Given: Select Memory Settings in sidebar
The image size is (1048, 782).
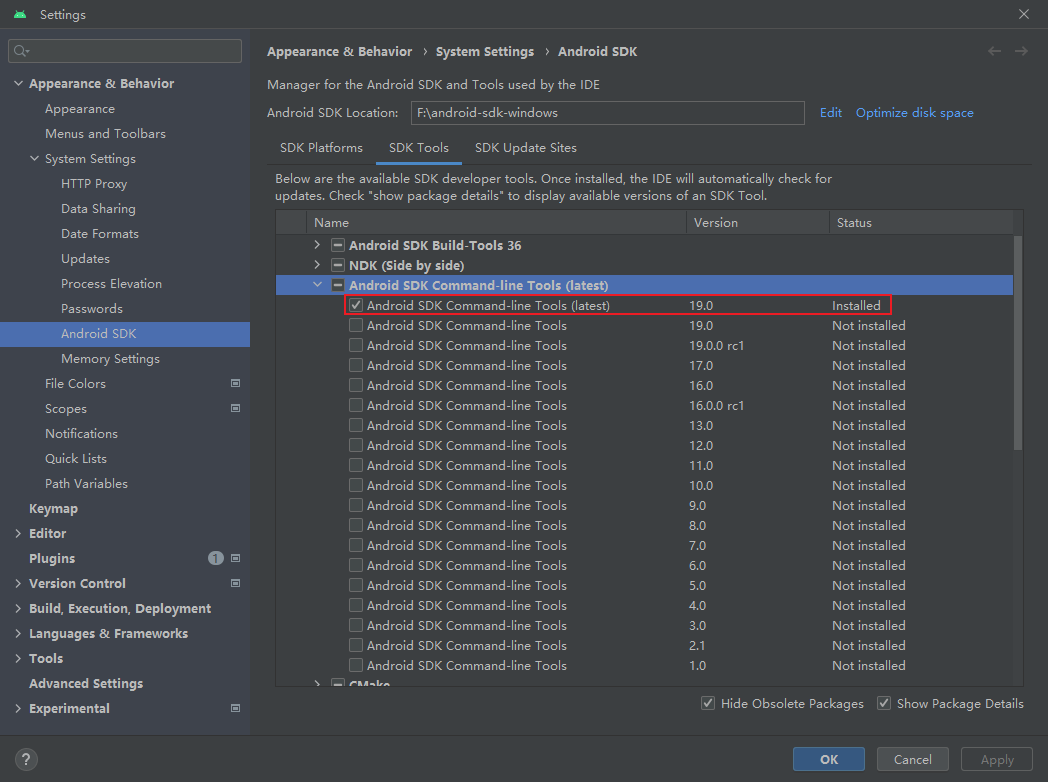Looking at the screenshot, I should pyautogui.click(x=110, y=359).
